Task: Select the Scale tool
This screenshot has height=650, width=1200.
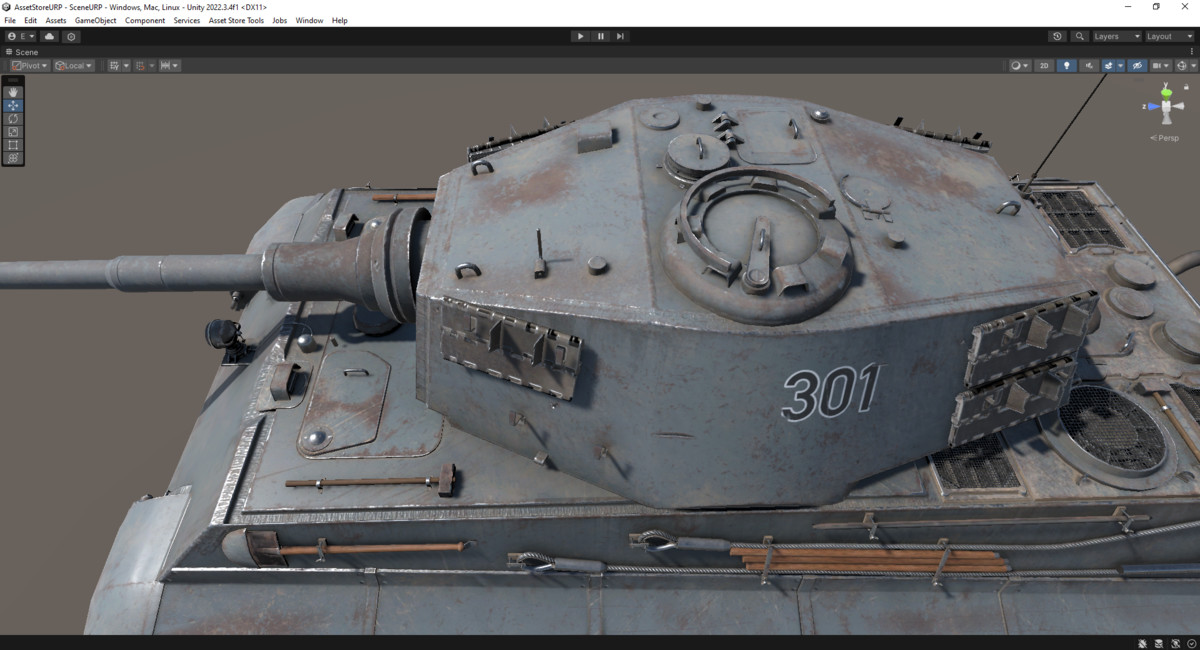Action: (12, 131)
